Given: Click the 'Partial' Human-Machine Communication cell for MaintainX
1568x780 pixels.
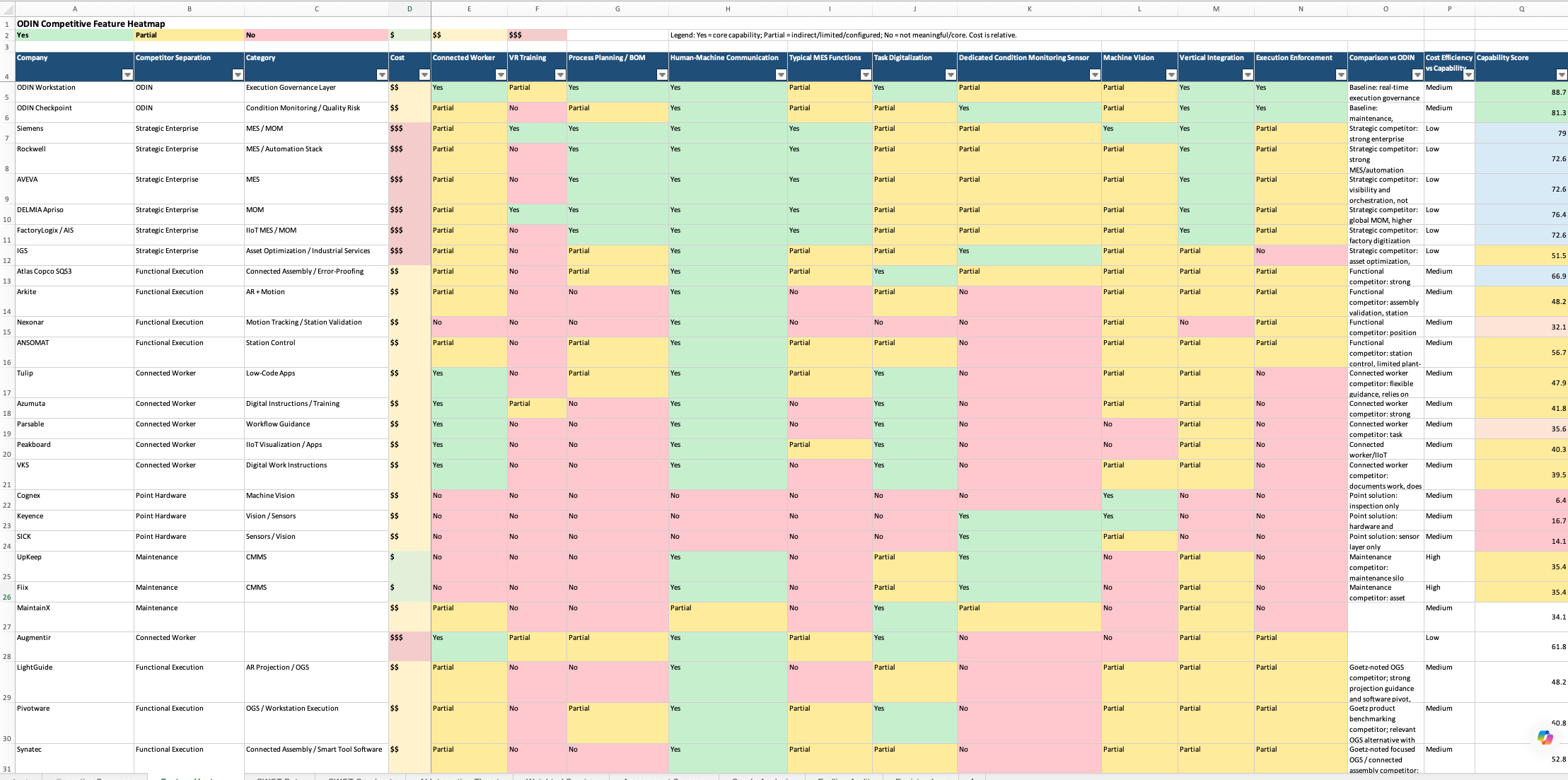Looking at the screenshot, I should click(728, 617).
